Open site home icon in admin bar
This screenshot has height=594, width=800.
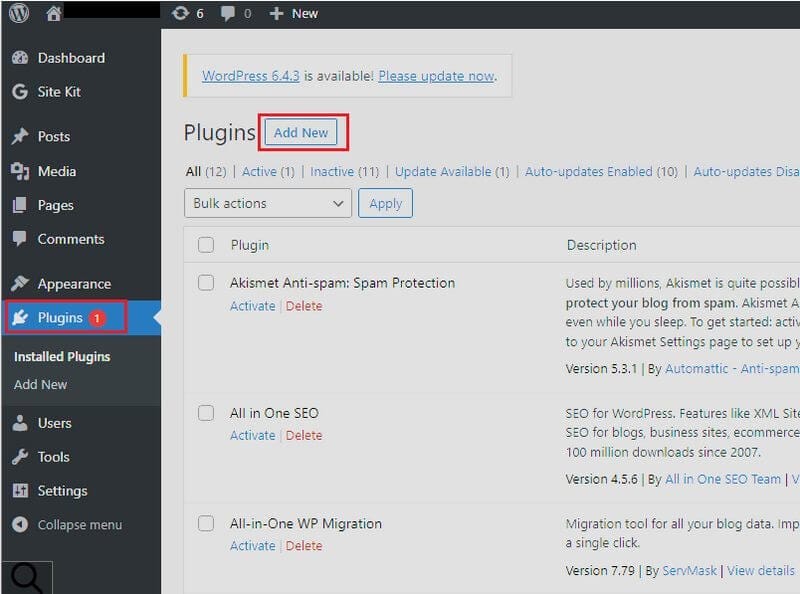pos(53,13)
